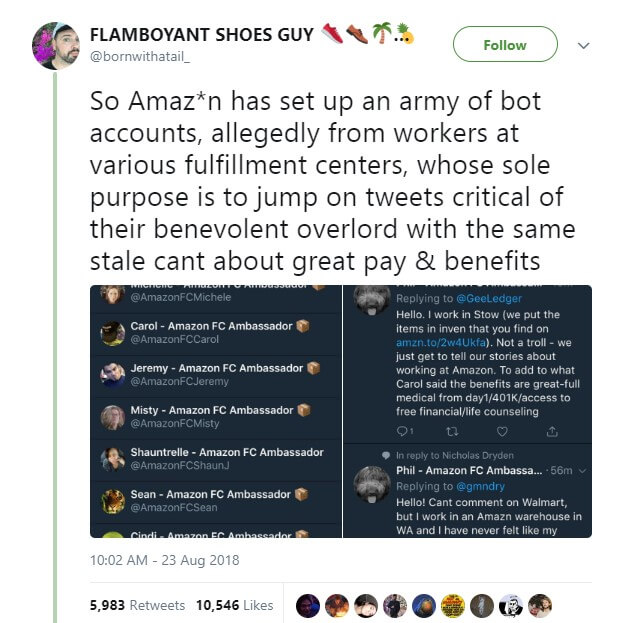Expand the chevron next to Phil's 56m timestamp
This screenshot has height=623, width=629.
pyautogui.click(x=581, y=470)
